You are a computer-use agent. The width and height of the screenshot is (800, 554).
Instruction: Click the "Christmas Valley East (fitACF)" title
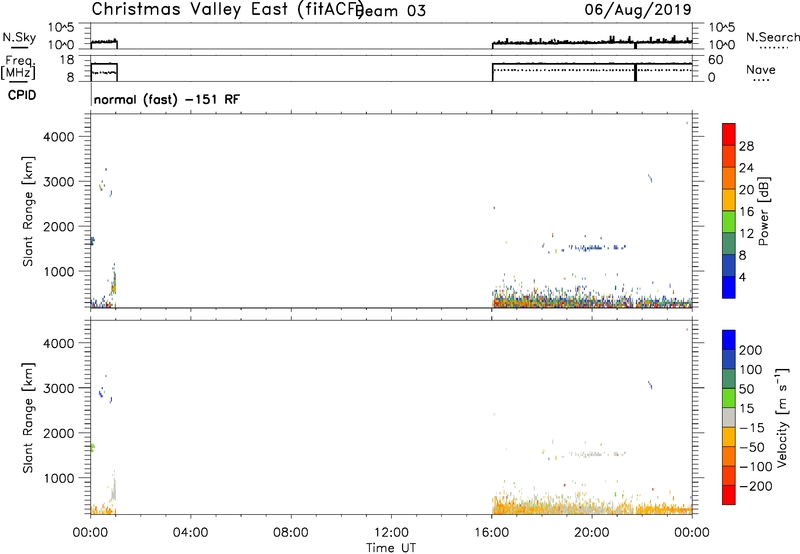[228, 9]
